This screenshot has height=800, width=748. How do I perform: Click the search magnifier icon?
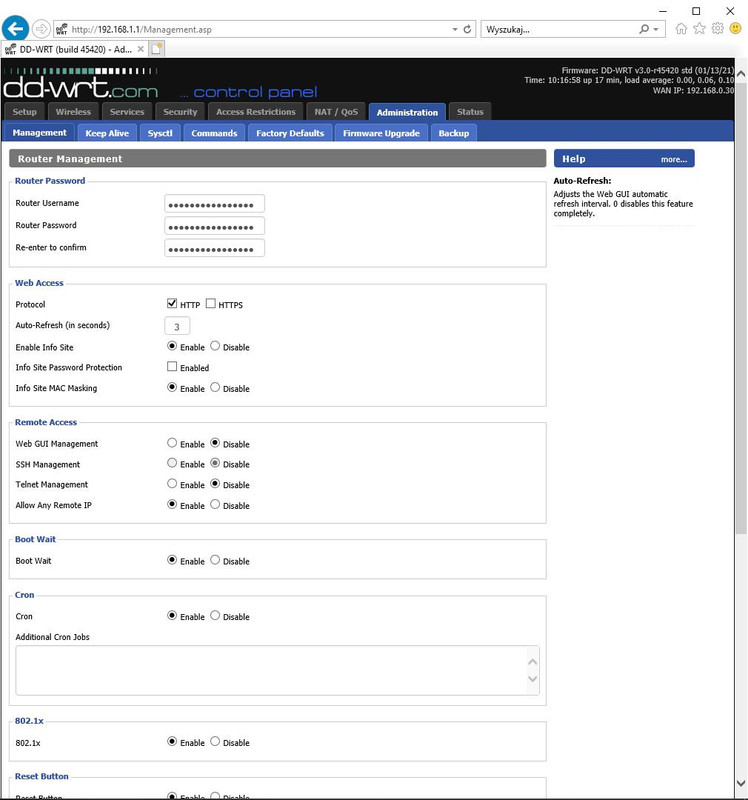point(644,29)
